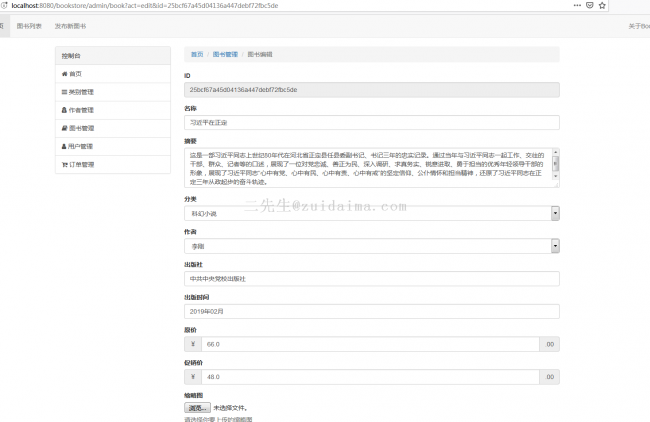Open the 分类 category dropdown

(372, 213)
